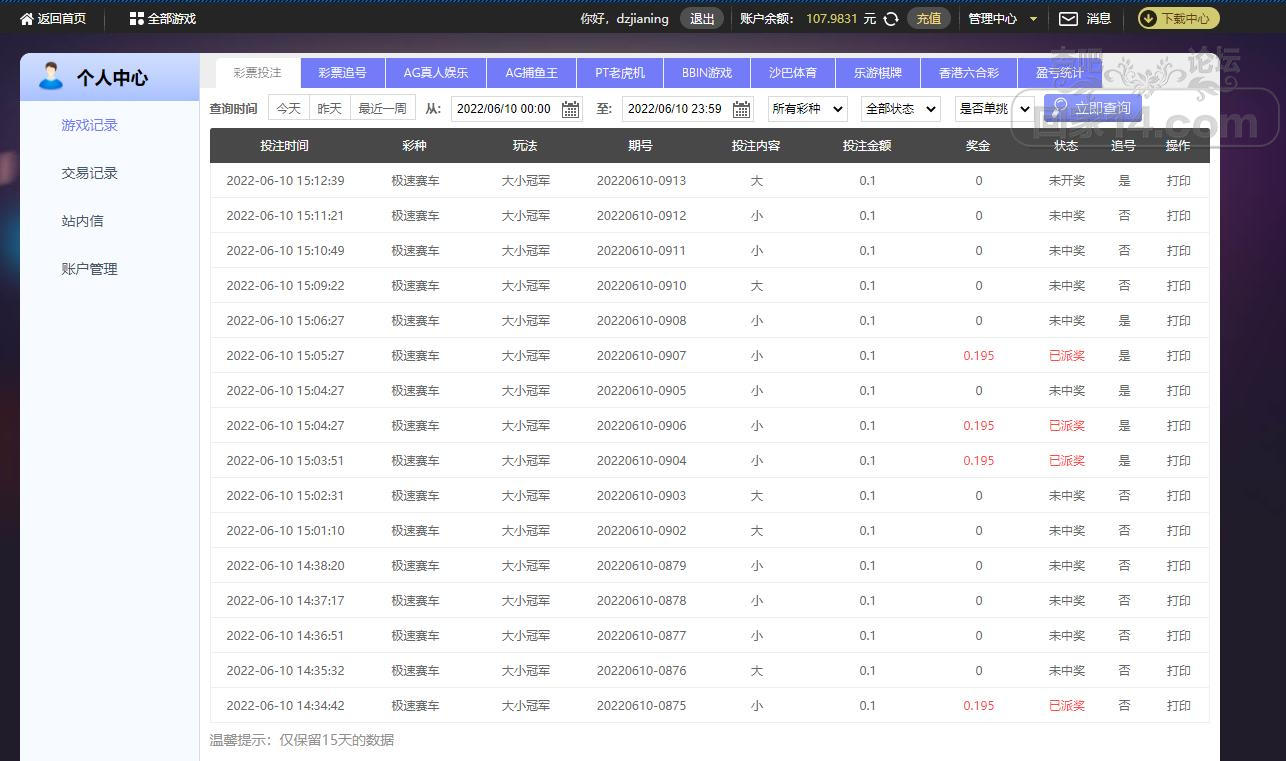The width and height of the screenshot is (1286, 761).
Task: Refresh the account balance icon
Action: 890,18
